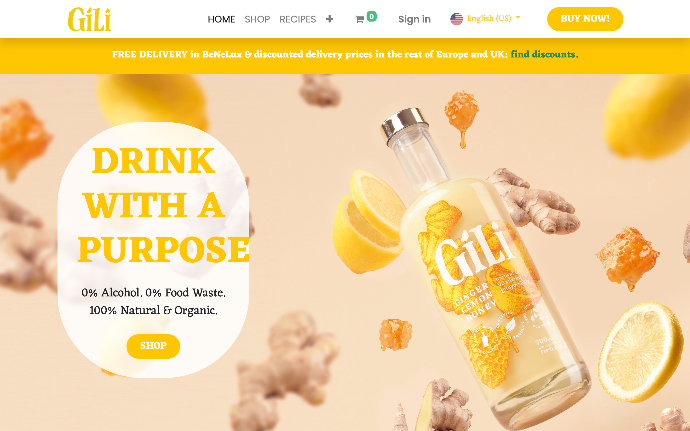This screenshot has width=690, height=431.
Task: Open the SHOP menu item
Action: click(x=257, y=19)
